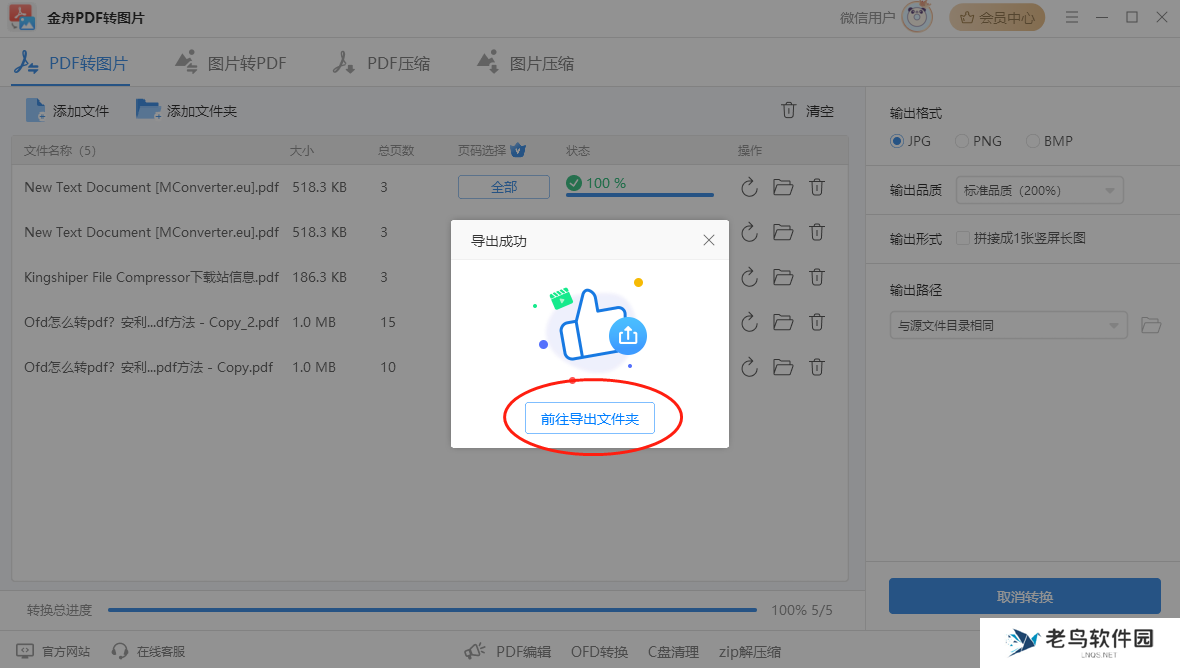Viewport: 1180px width, 668px height.
Task: Switch to the 图片转PDF tab
Action: [232, 62]
